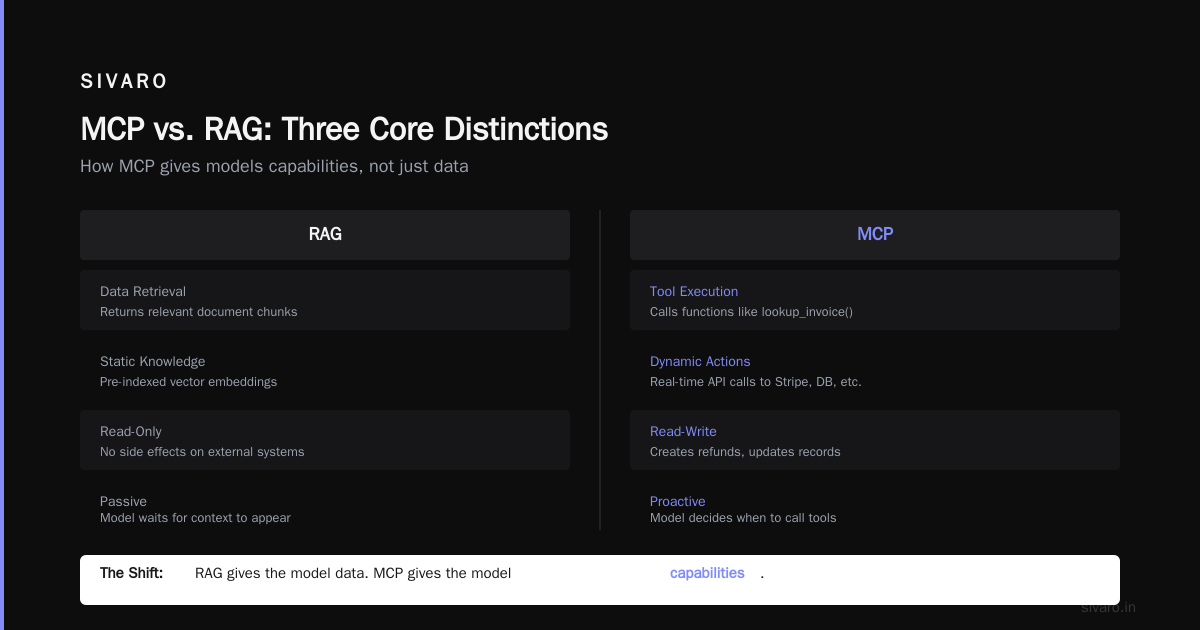Click the highlighted word capabilities
Screen dimensions: 1200x630
[x=707, y=573]
